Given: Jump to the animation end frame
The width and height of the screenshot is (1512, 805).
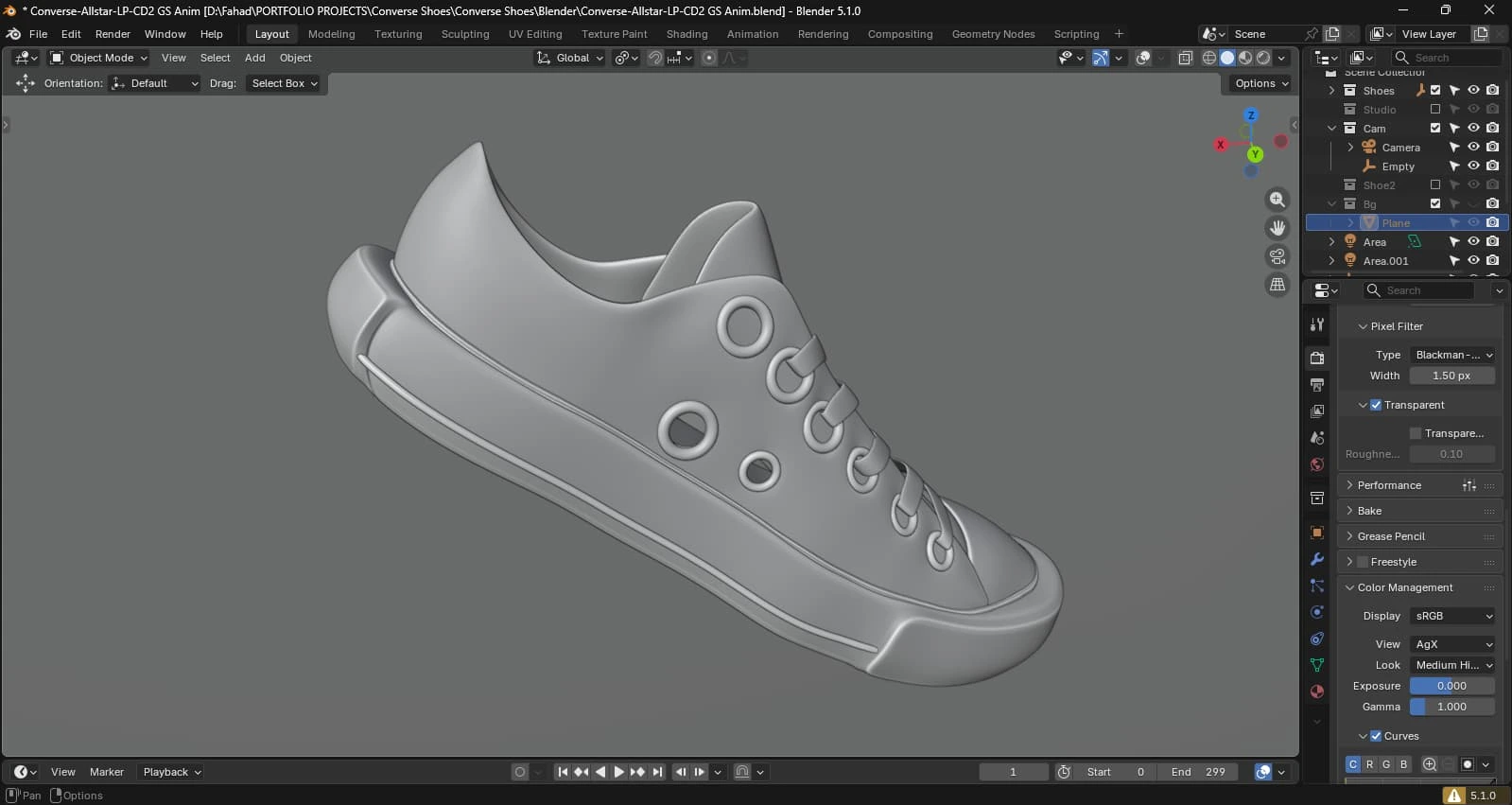Looking at the screenshot, I should (x=657, y=772).
